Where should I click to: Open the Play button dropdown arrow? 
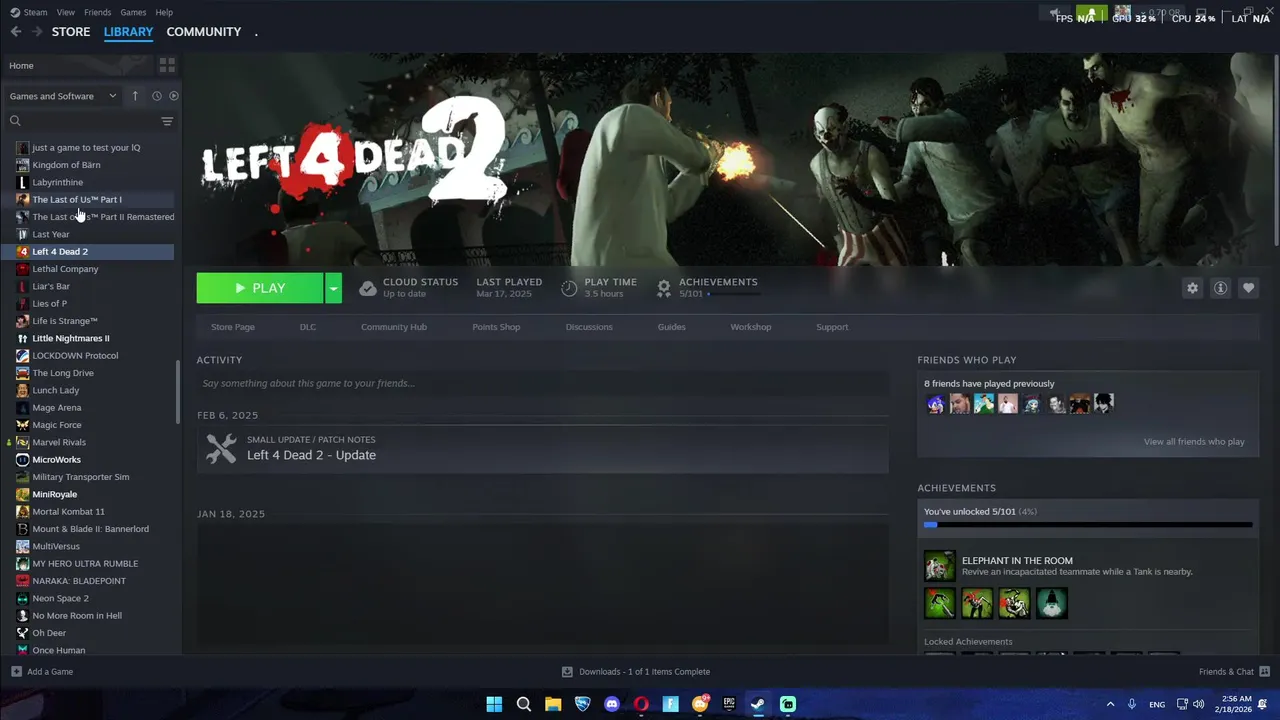point(333,288)
